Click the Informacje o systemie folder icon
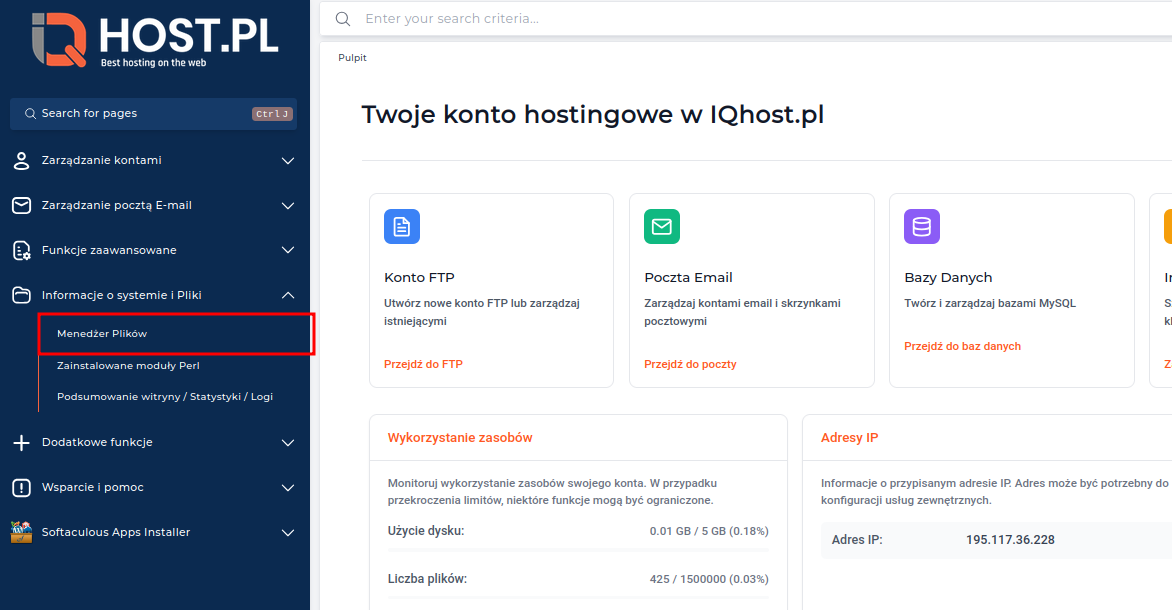 click(x=21, y=295)
